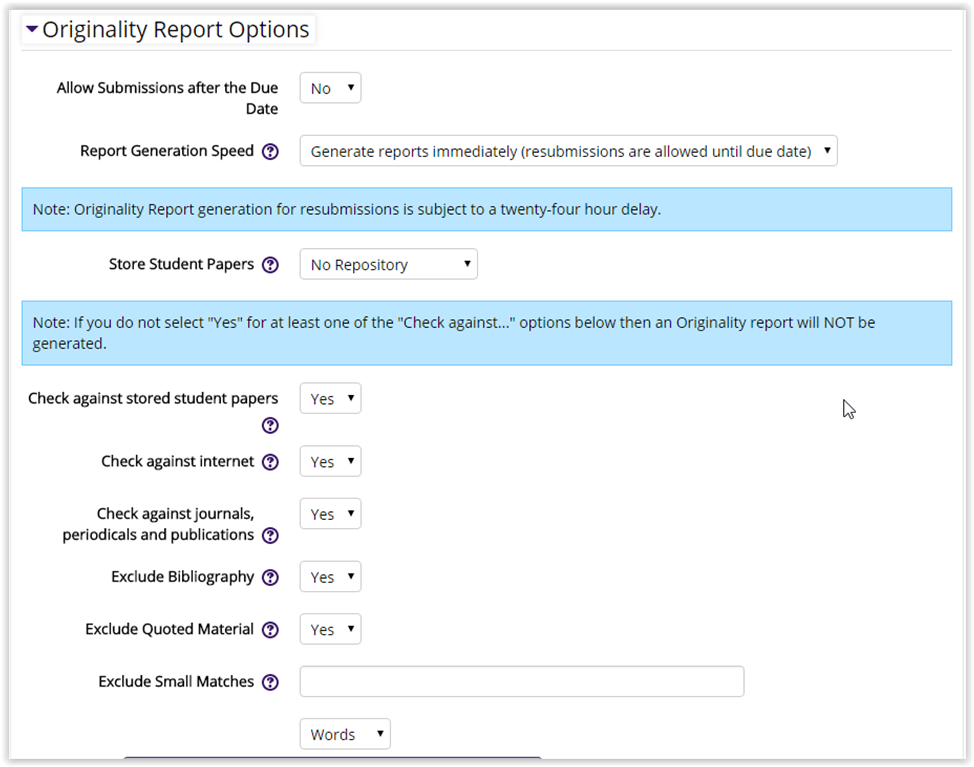Collapse the Originality Report Options section
The image size is (974, 767).
coord(32,29)
